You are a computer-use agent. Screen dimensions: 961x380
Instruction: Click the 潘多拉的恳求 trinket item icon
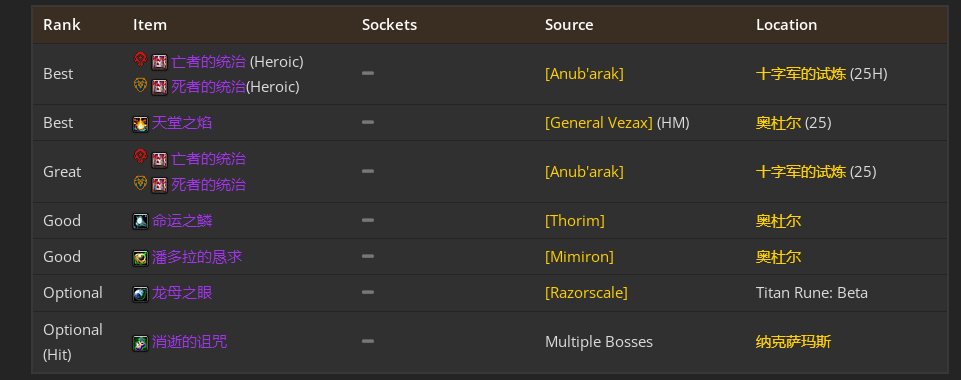point(140,258)
